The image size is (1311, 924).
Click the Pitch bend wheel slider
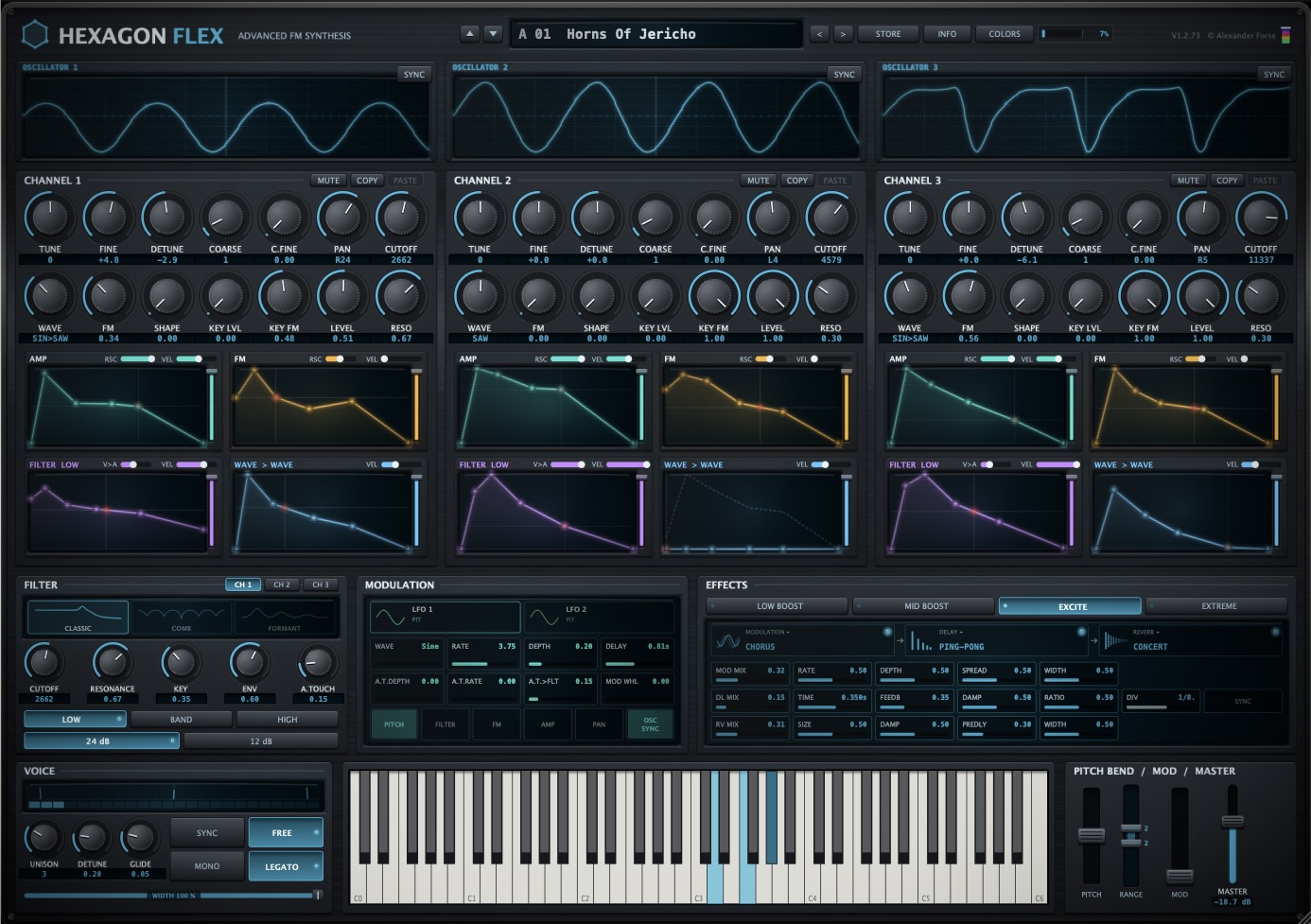pos(1092,835)
